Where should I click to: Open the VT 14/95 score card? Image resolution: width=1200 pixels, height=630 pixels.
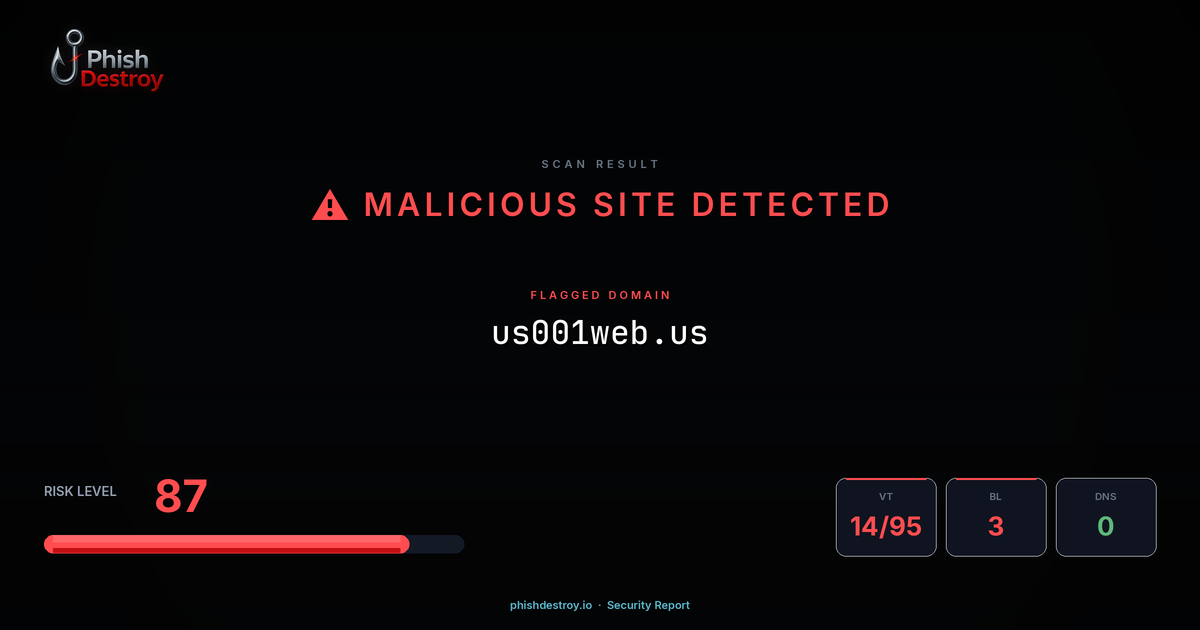click(886, 517)
